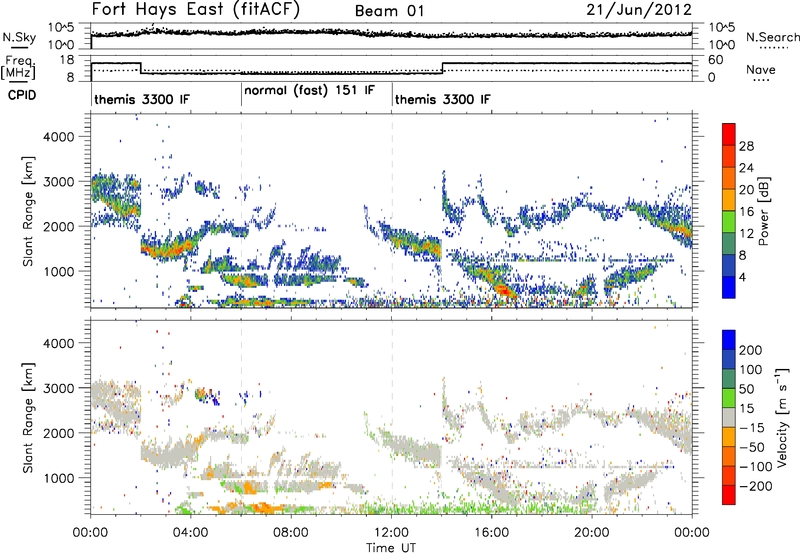Select the "Freq. [MHz]" axis label
This screenshot has width=800, height=554.
point(18,67)
